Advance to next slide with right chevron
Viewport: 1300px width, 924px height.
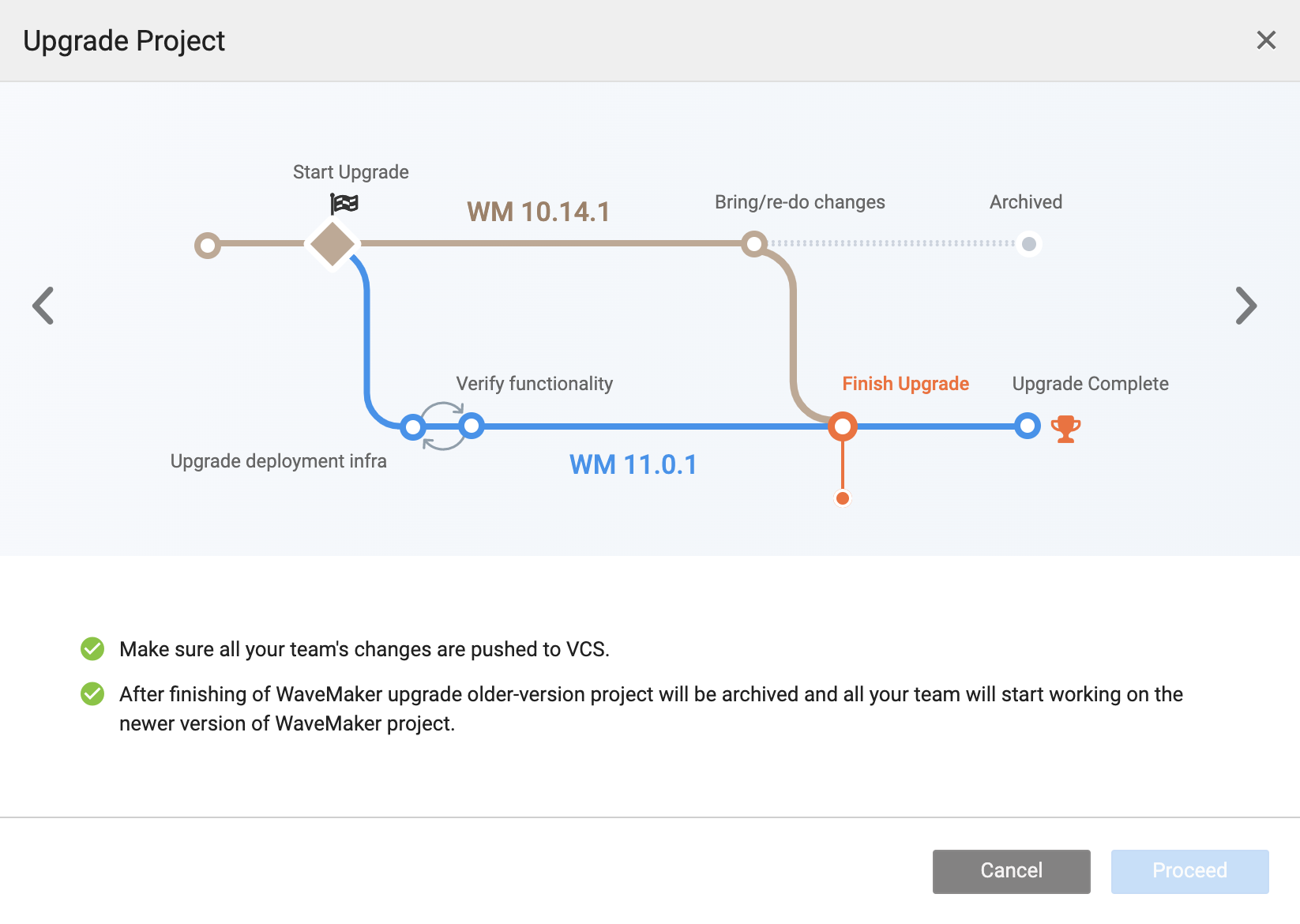click(x=1246, y=306)
